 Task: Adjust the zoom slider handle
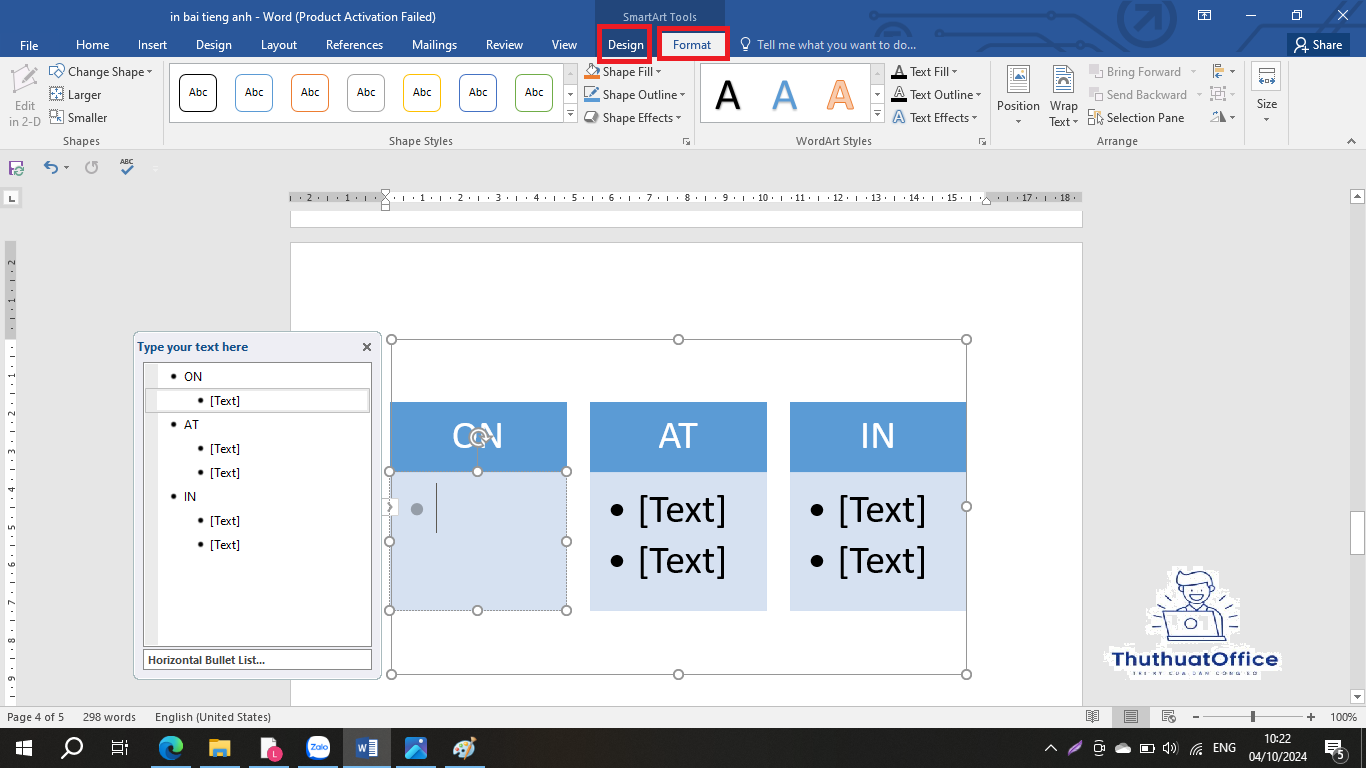tap(1253, 717)
